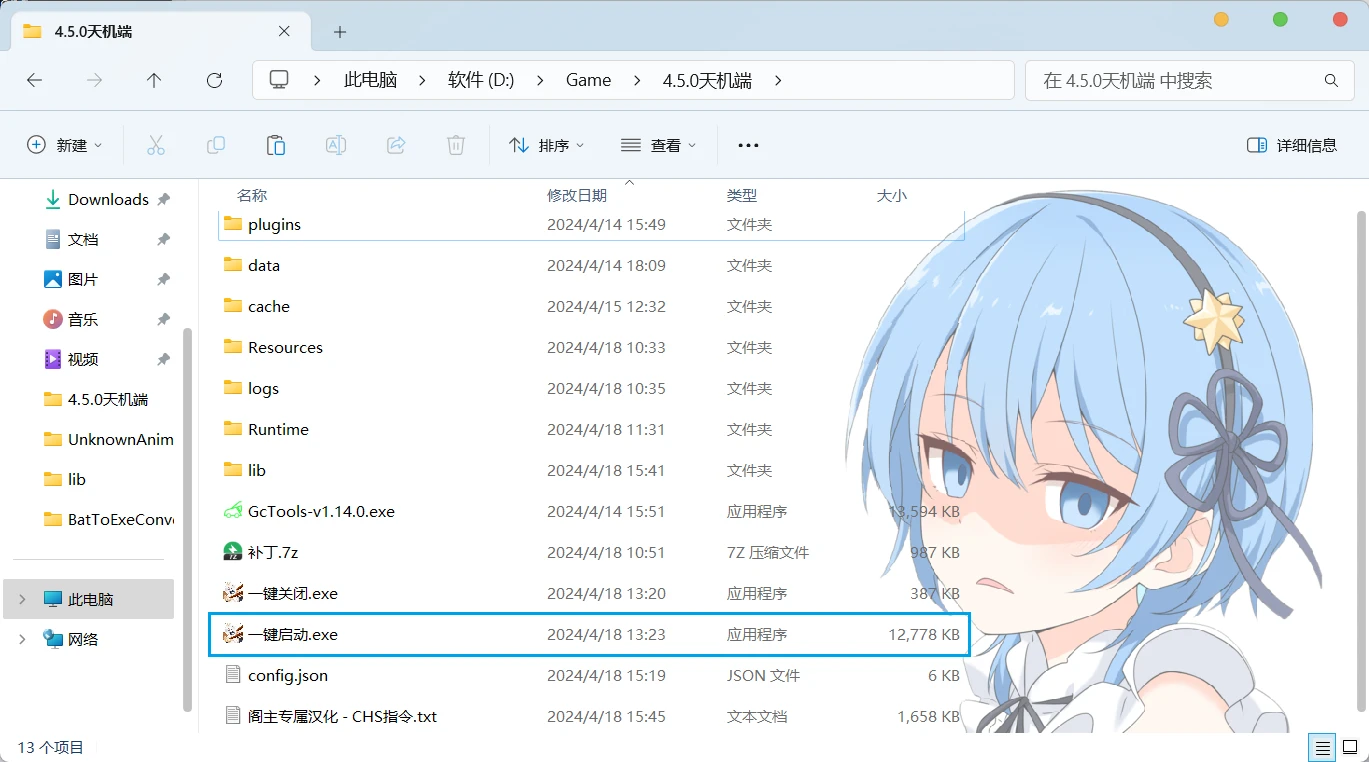This screenshot has width=1369, height=762.
Task: Click the 一键关闭.exe file icon
Action: (x=233, y=593)
